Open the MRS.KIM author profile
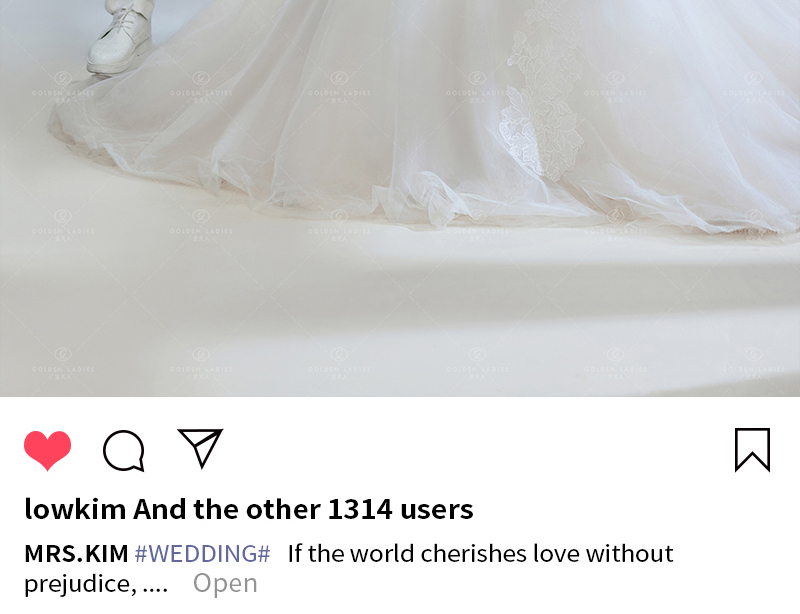This screenshot has width=800, height=614. [77, 554]
